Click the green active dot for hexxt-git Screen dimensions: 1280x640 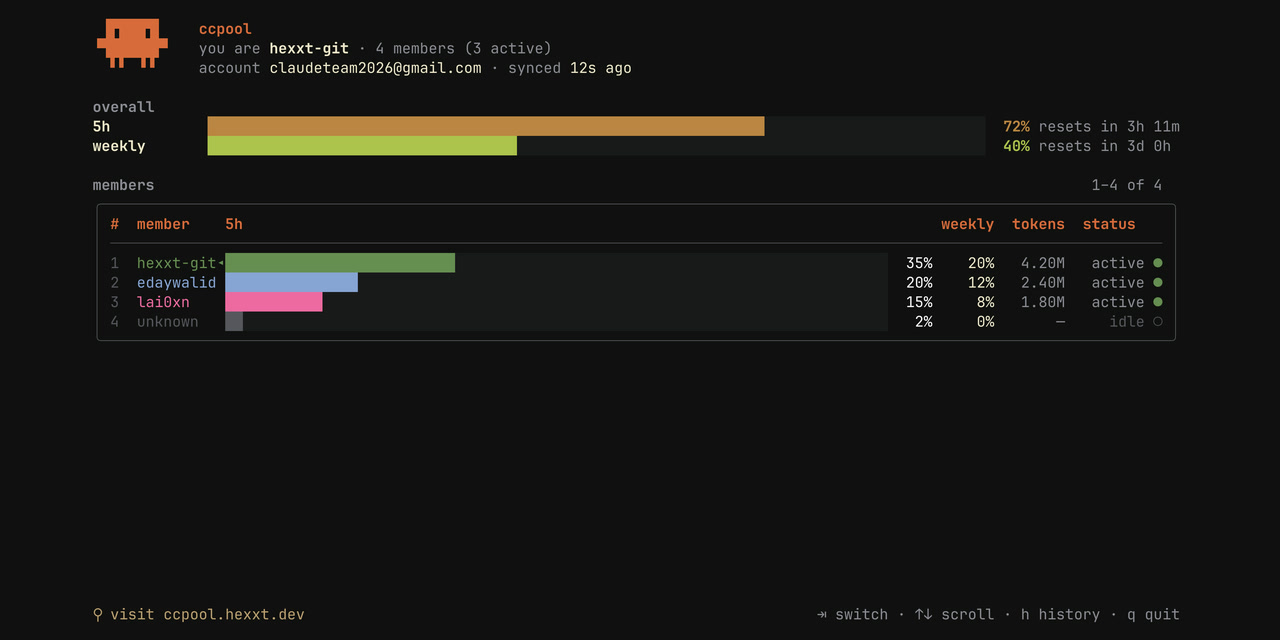click(1157, 263)
